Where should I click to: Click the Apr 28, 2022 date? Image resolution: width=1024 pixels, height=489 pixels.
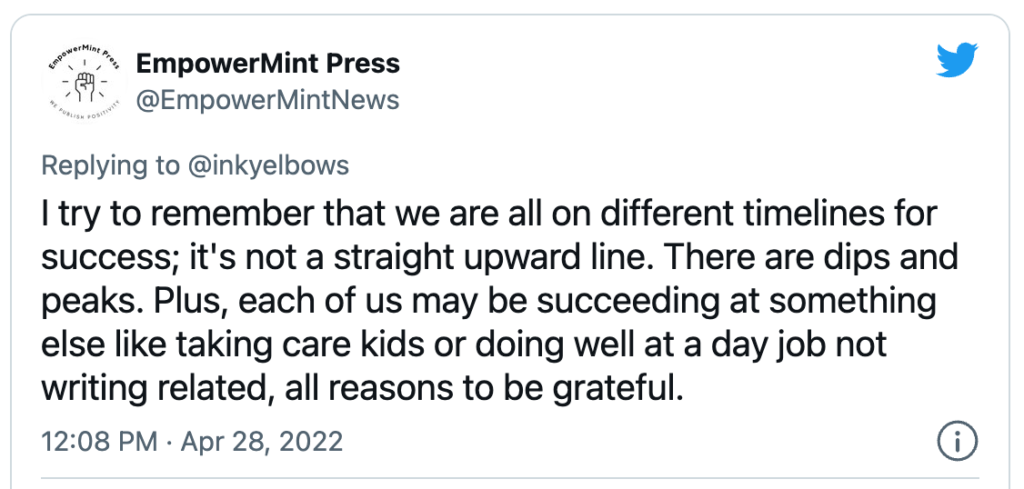pyautogui.click(x=262, y=442)
